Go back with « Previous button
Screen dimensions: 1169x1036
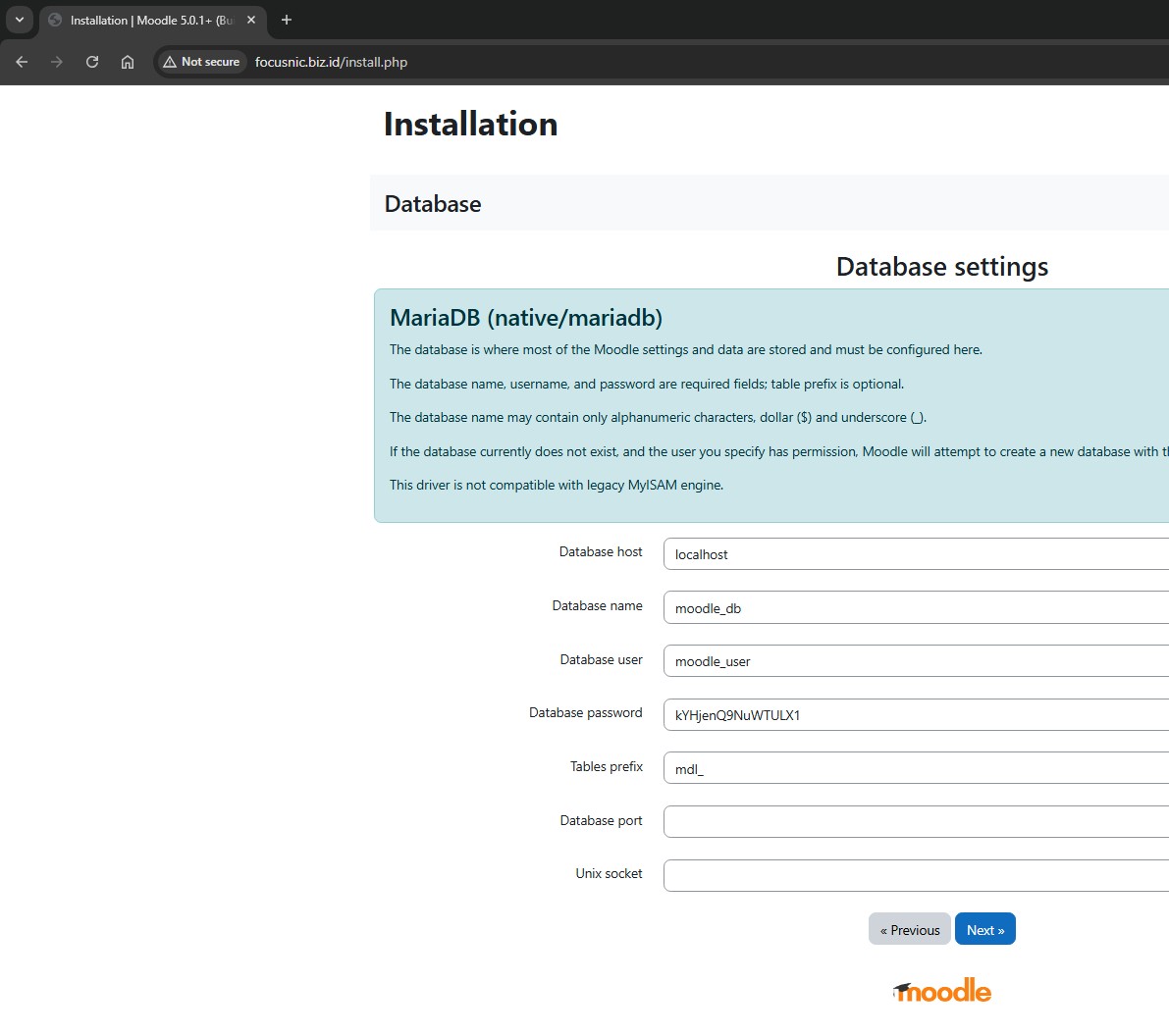[909, 929]
